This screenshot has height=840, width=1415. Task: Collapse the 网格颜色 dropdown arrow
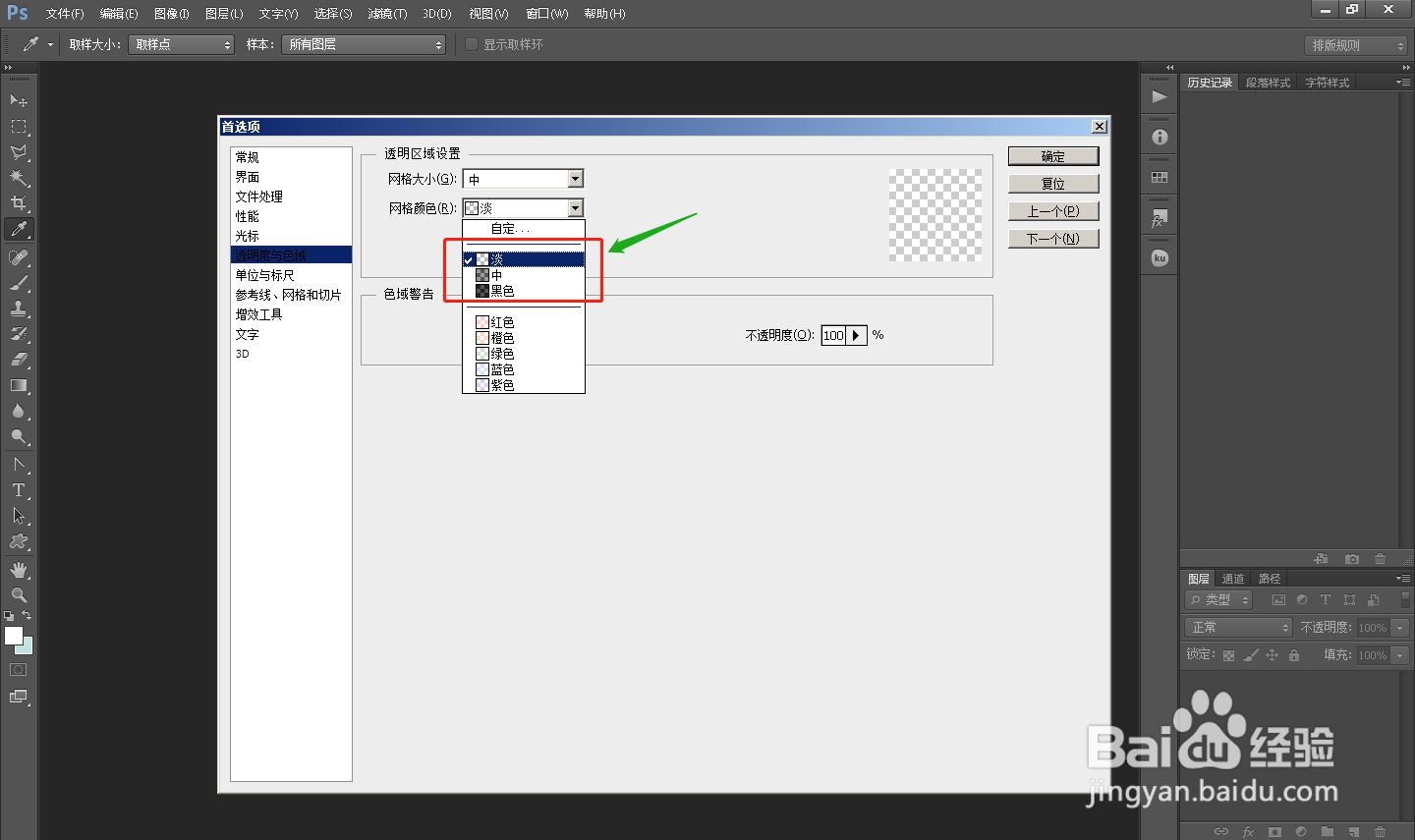tap(576, 208)
